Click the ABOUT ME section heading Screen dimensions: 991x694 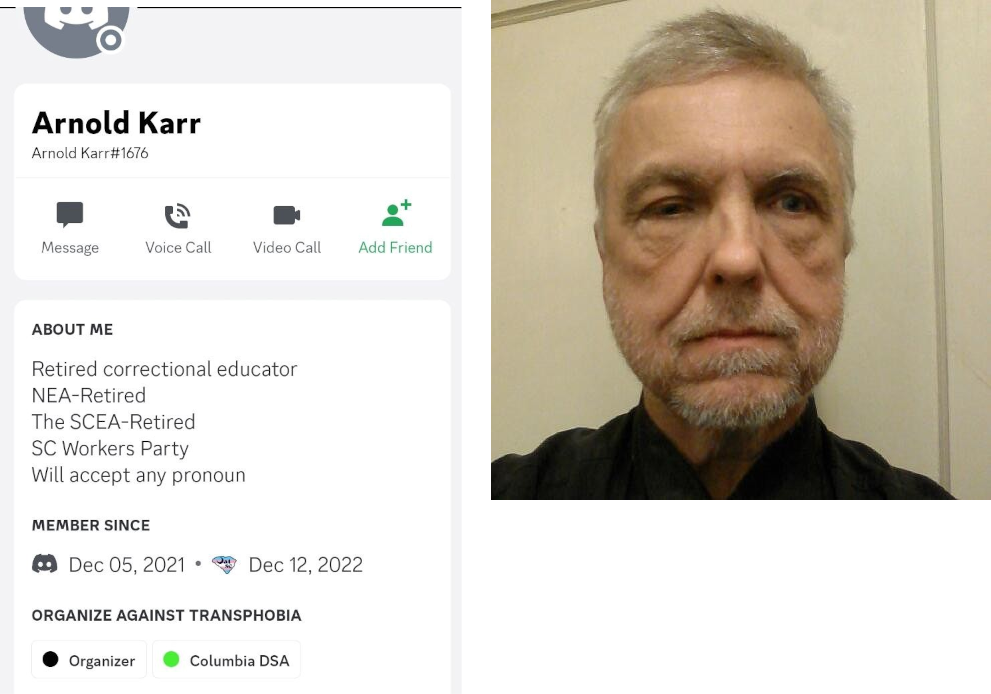click(x=73, y=329)
